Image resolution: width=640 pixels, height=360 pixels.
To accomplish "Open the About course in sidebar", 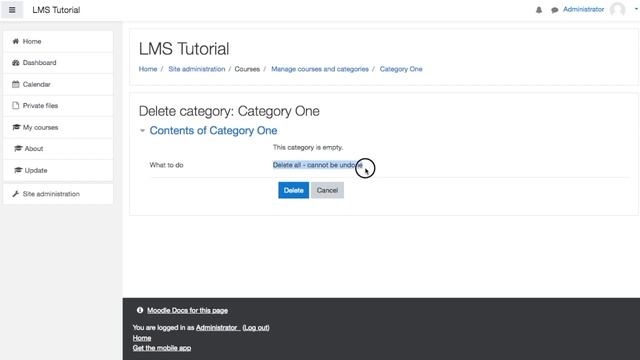I will coord(58,149).
